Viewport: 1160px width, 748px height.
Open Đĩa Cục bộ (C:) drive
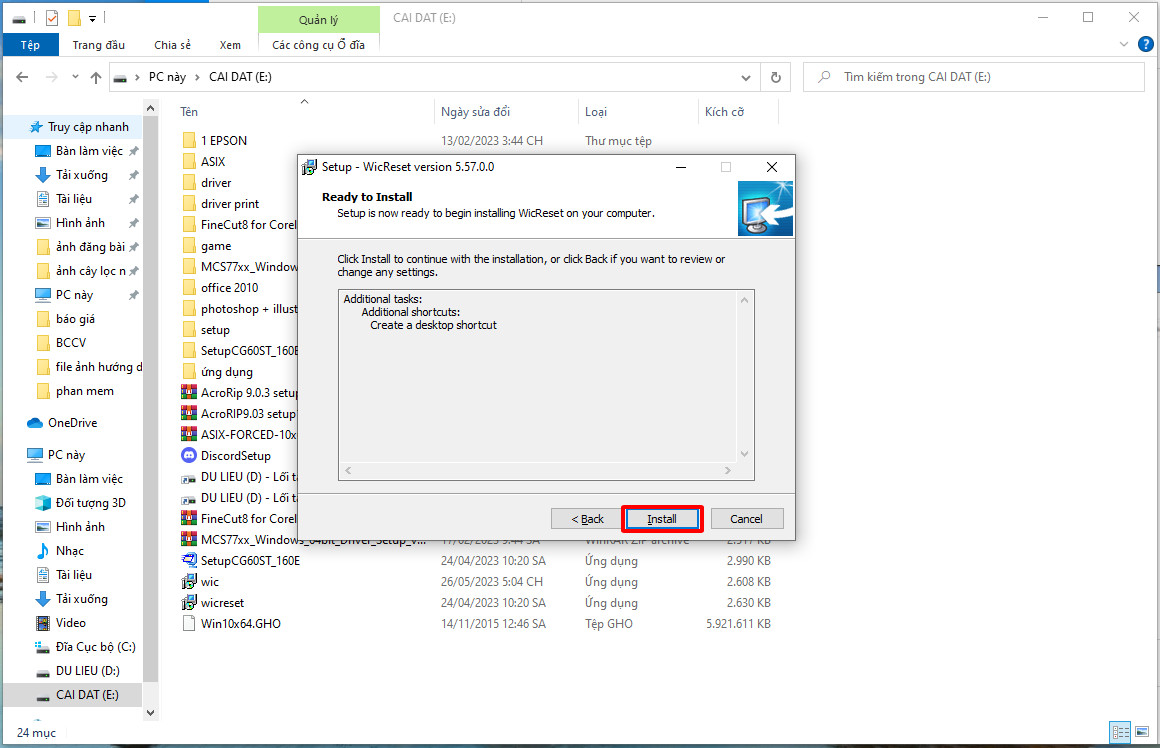[x=95, y=647]
